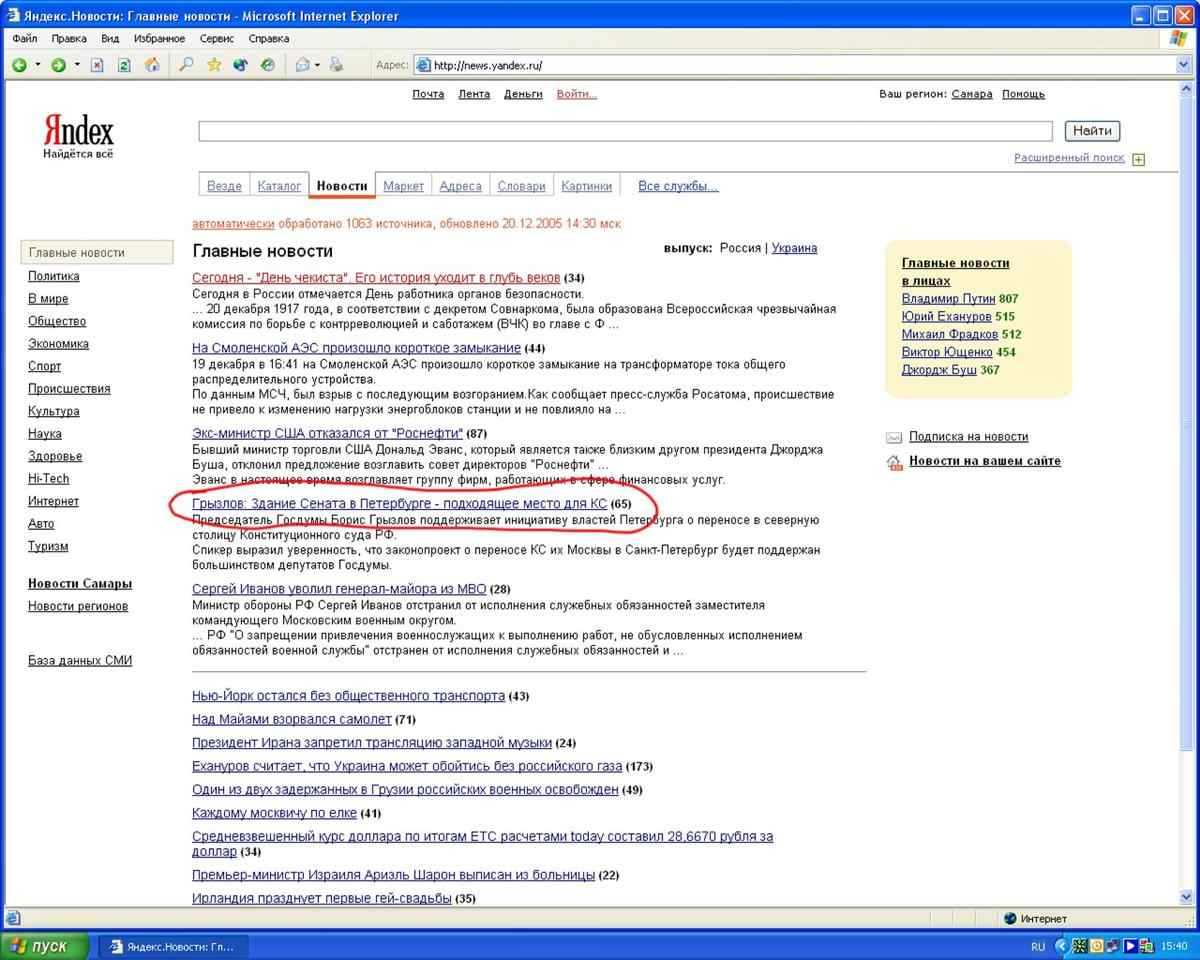Image resolution: width=1200 pixels, height=960 pixels.
Task: Click the Найти search button
Action: pos(1092,131)
